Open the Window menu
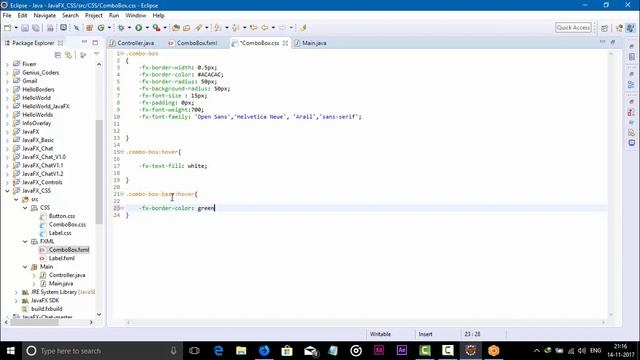640x360 pixels. coord(136,15)
